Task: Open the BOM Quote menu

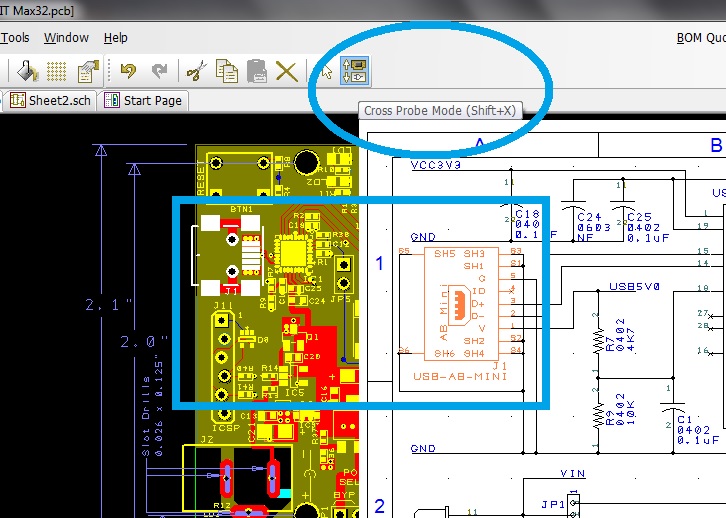Action: pyautogui.click(x=701, y=37)
